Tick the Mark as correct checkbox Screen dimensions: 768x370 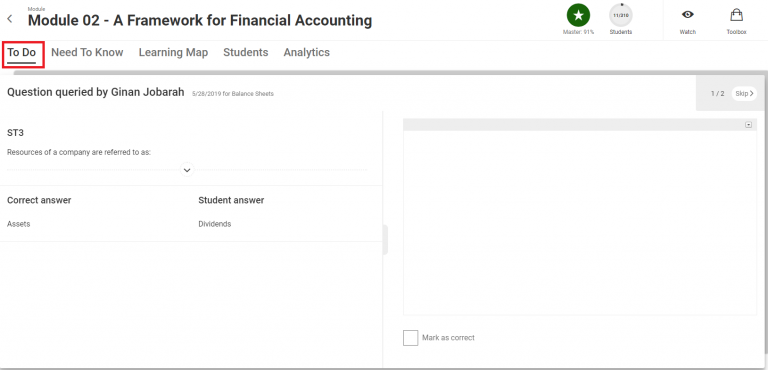(x=410, y=338)
